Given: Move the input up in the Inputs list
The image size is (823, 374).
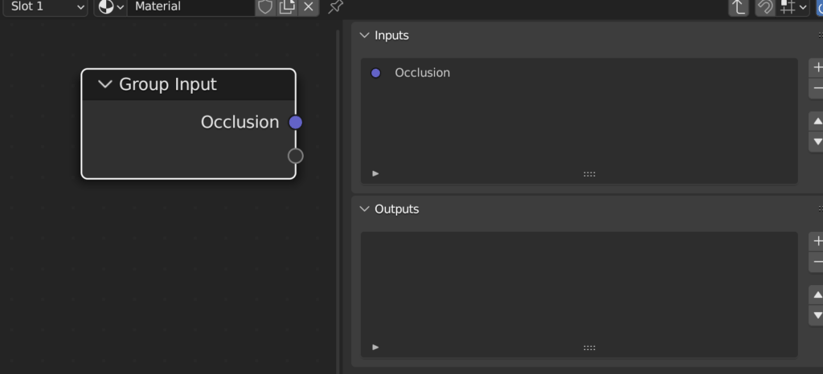Looking at the screenshot, I should [817, 121].
